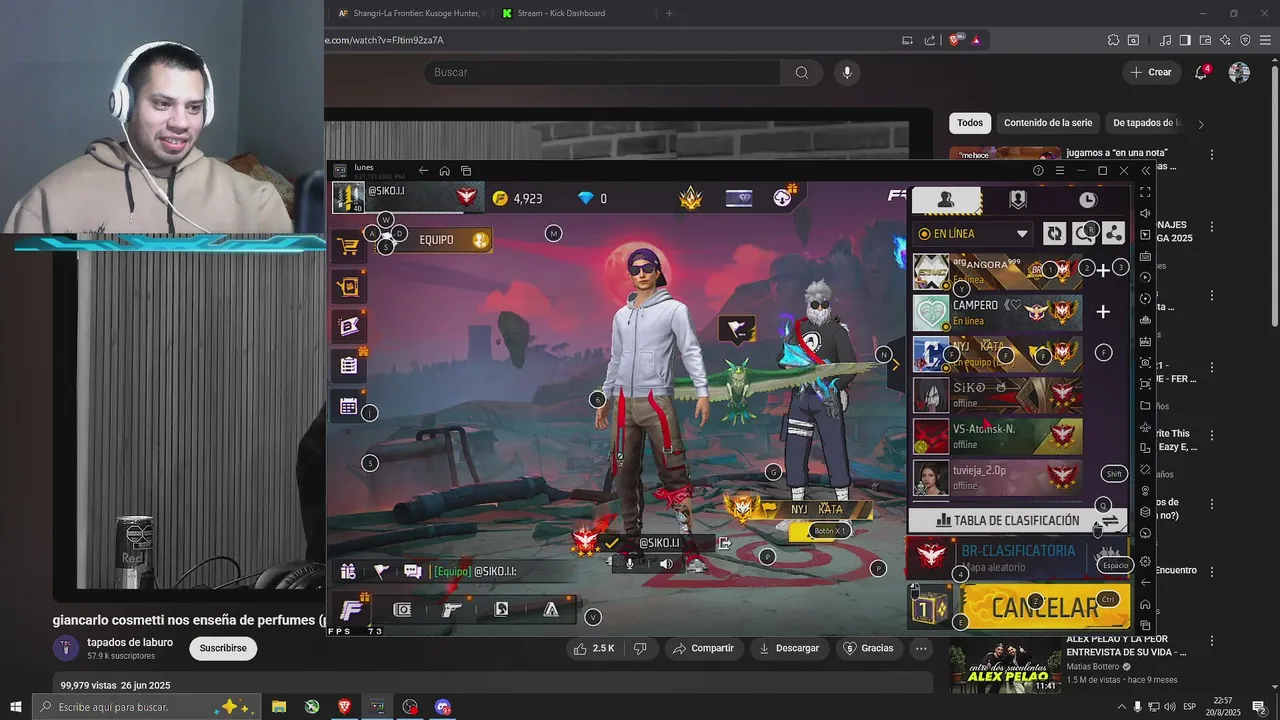The height and width of the screenshot is (720, 1280).
Task: Open Discord from the taskbar
Action: (443, 707)
